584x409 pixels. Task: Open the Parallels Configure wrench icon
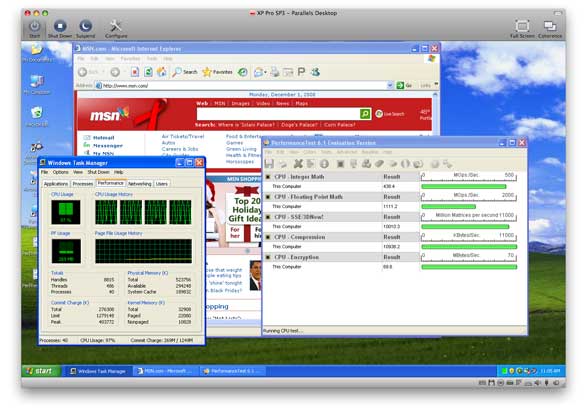pos(115,26)
